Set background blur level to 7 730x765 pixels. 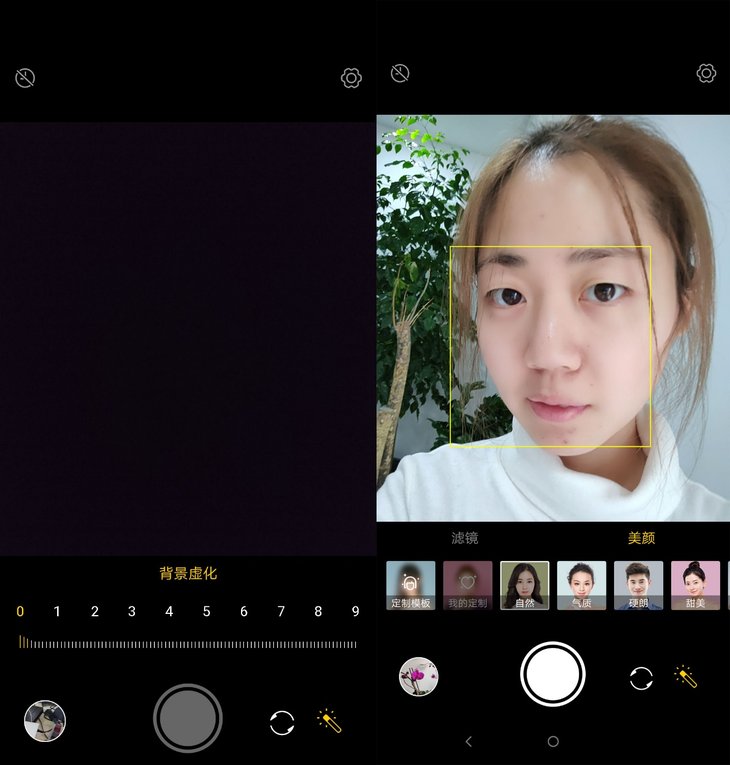point(281,611)
